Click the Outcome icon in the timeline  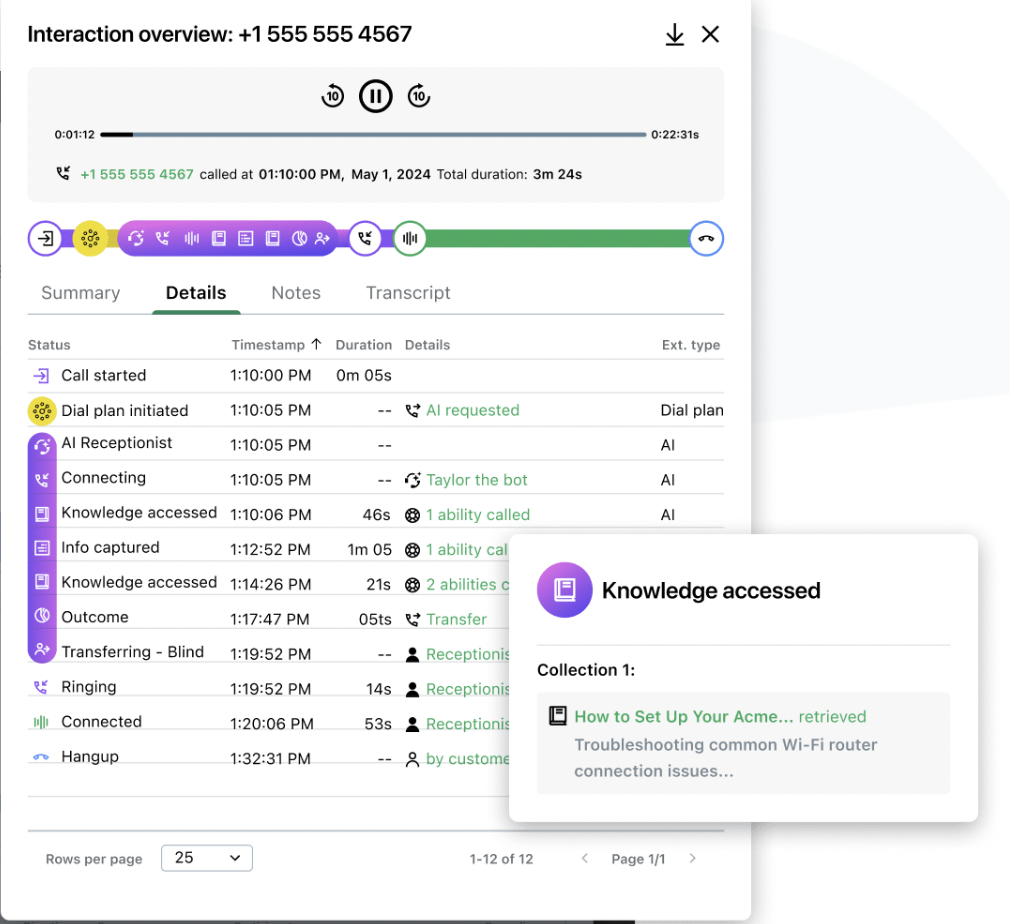coord(300,238)
